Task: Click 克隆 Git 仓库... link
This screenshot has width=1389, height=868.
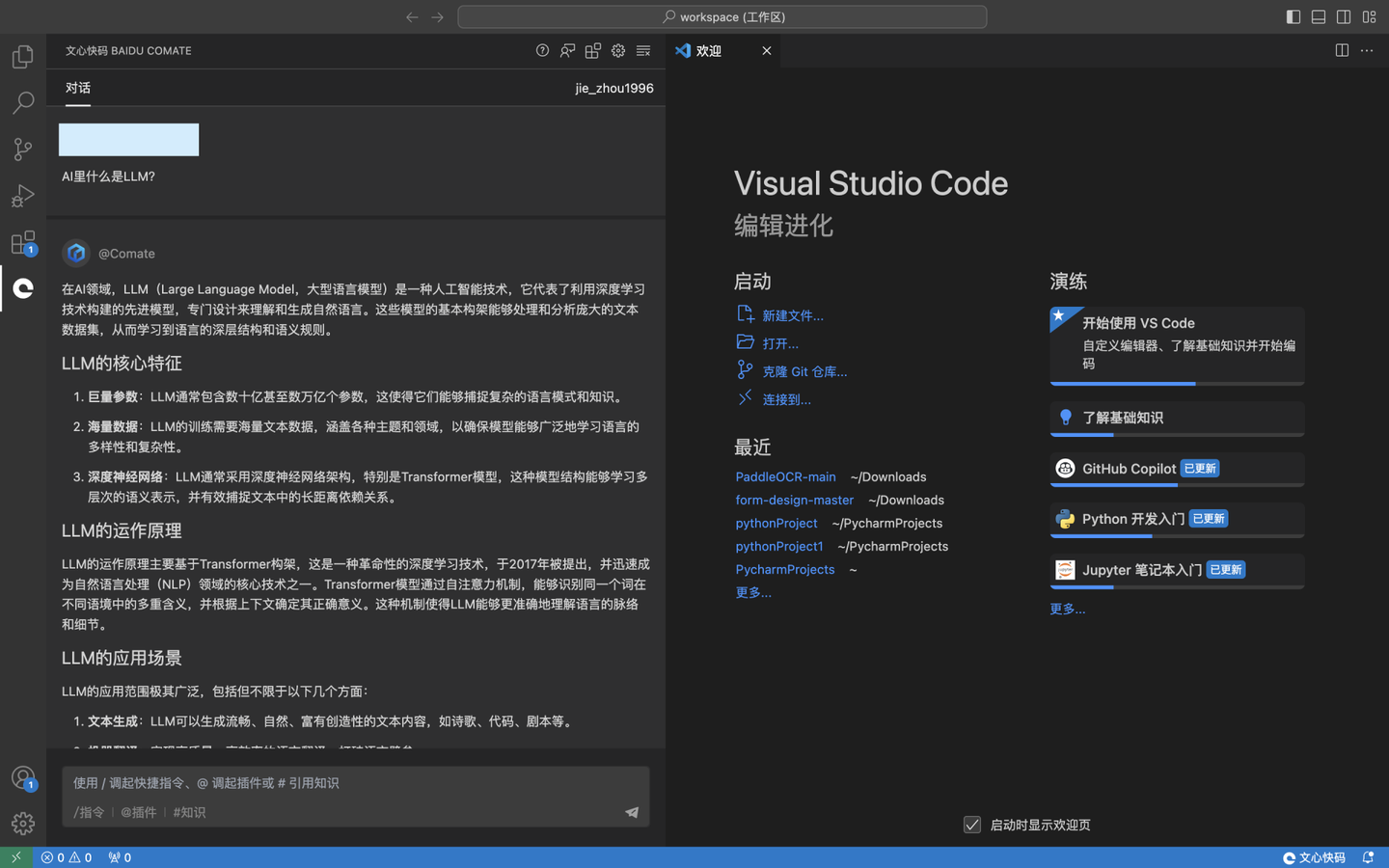Action: 804,371
